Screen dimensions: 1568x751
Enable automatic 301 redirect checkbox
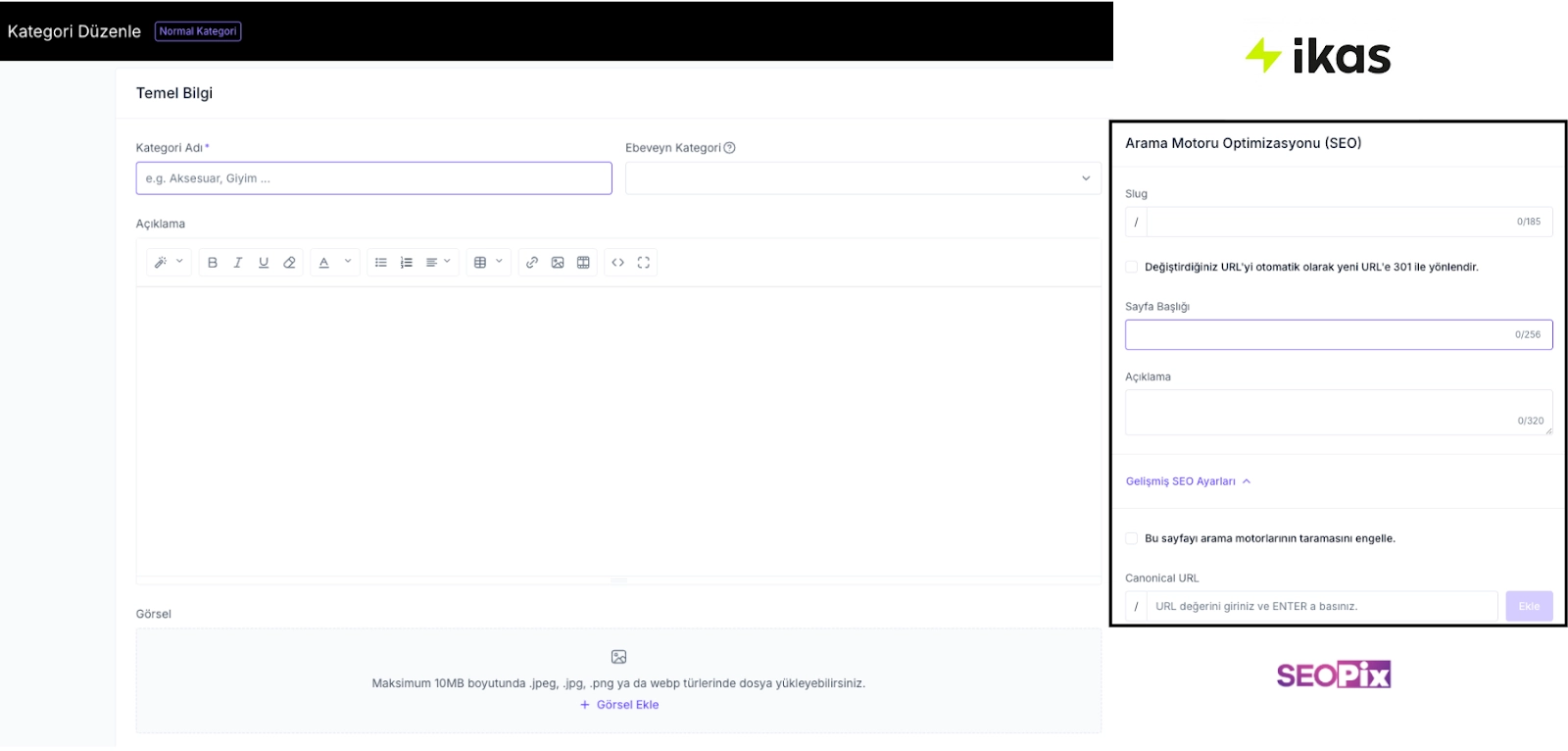1132,267
